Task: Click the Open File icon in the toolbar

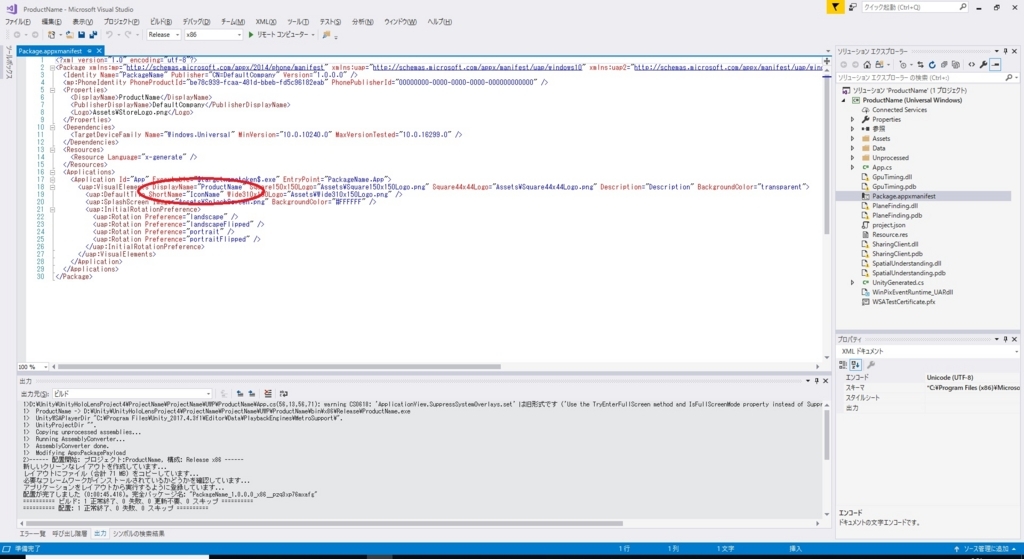Action: [x=69, y=35]
